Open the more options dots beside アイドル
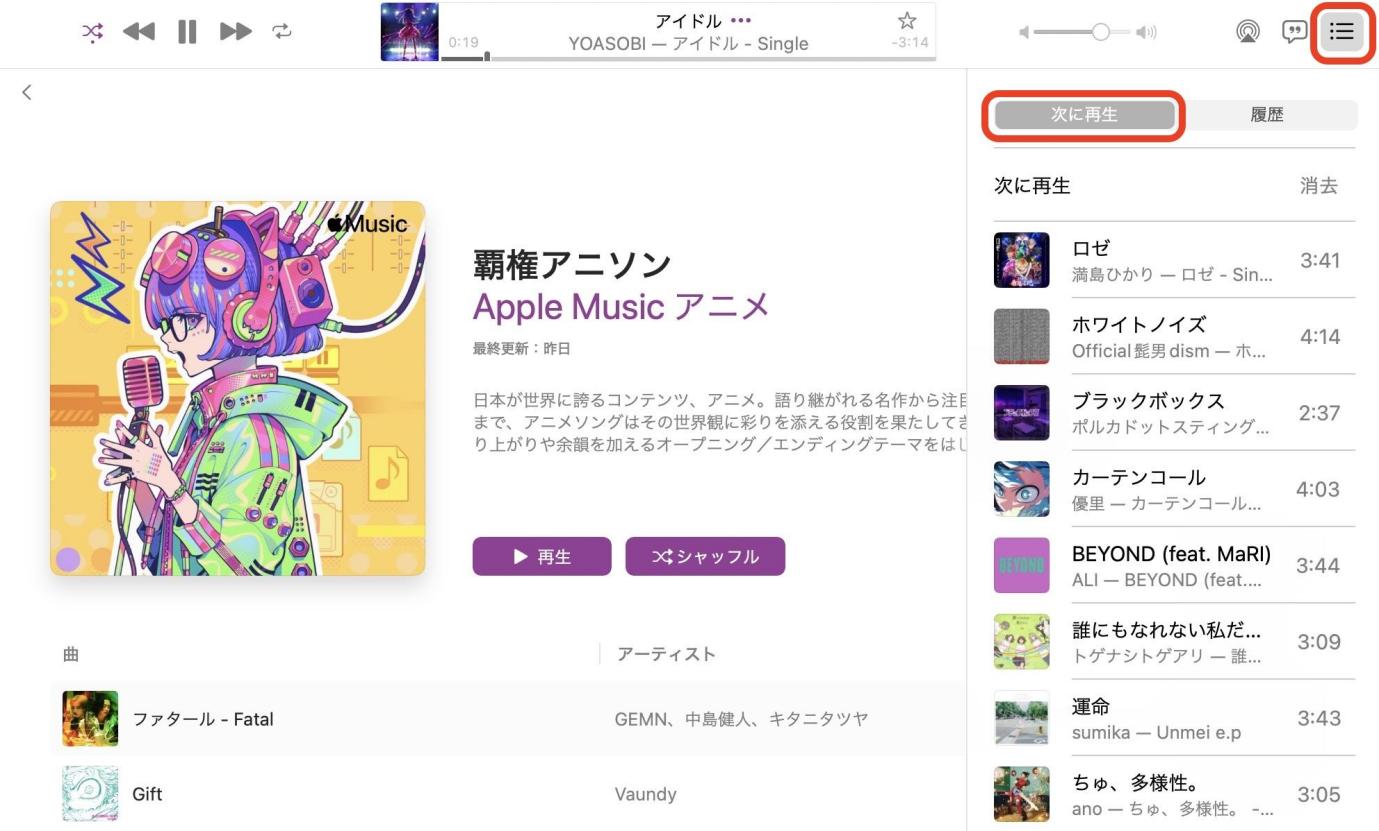This screenshot has height=831, width=1379. pyautogui.click(x=741, y=20)
